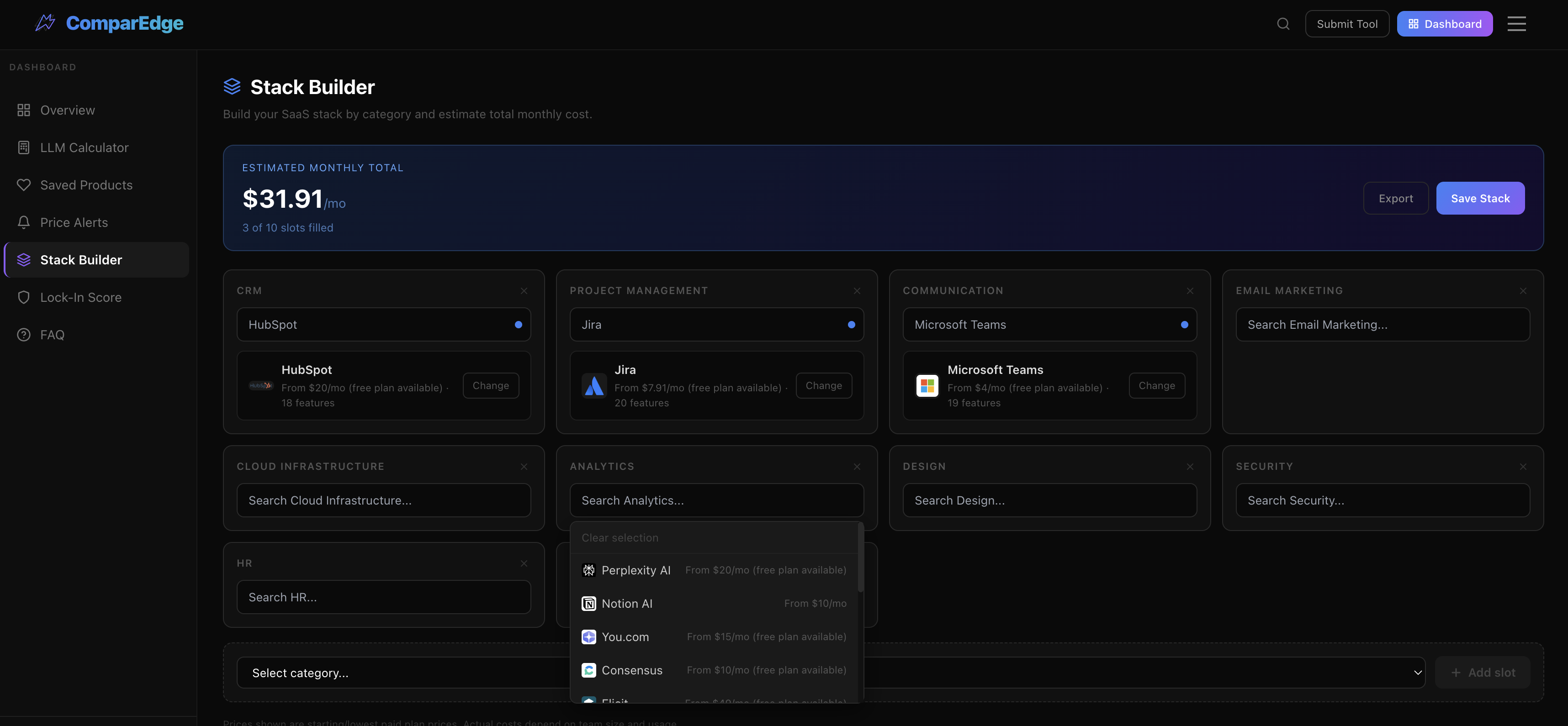This screenshot has width=1568, height=726.
Task: Open the hamburger menu icon
Action: tap(1516, 24)
